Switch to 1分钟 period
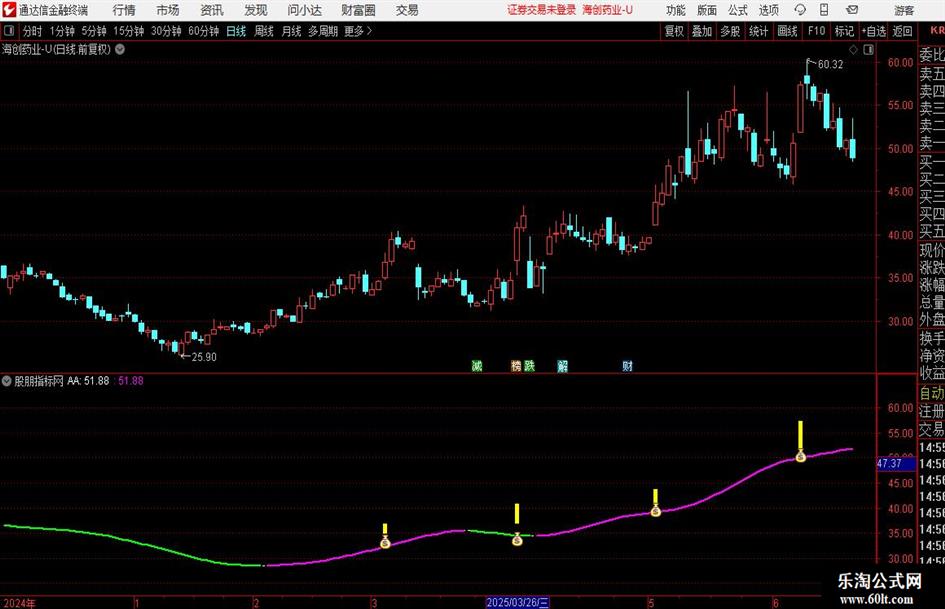Viewport: 945px width, 609px height. click(61, 31)
